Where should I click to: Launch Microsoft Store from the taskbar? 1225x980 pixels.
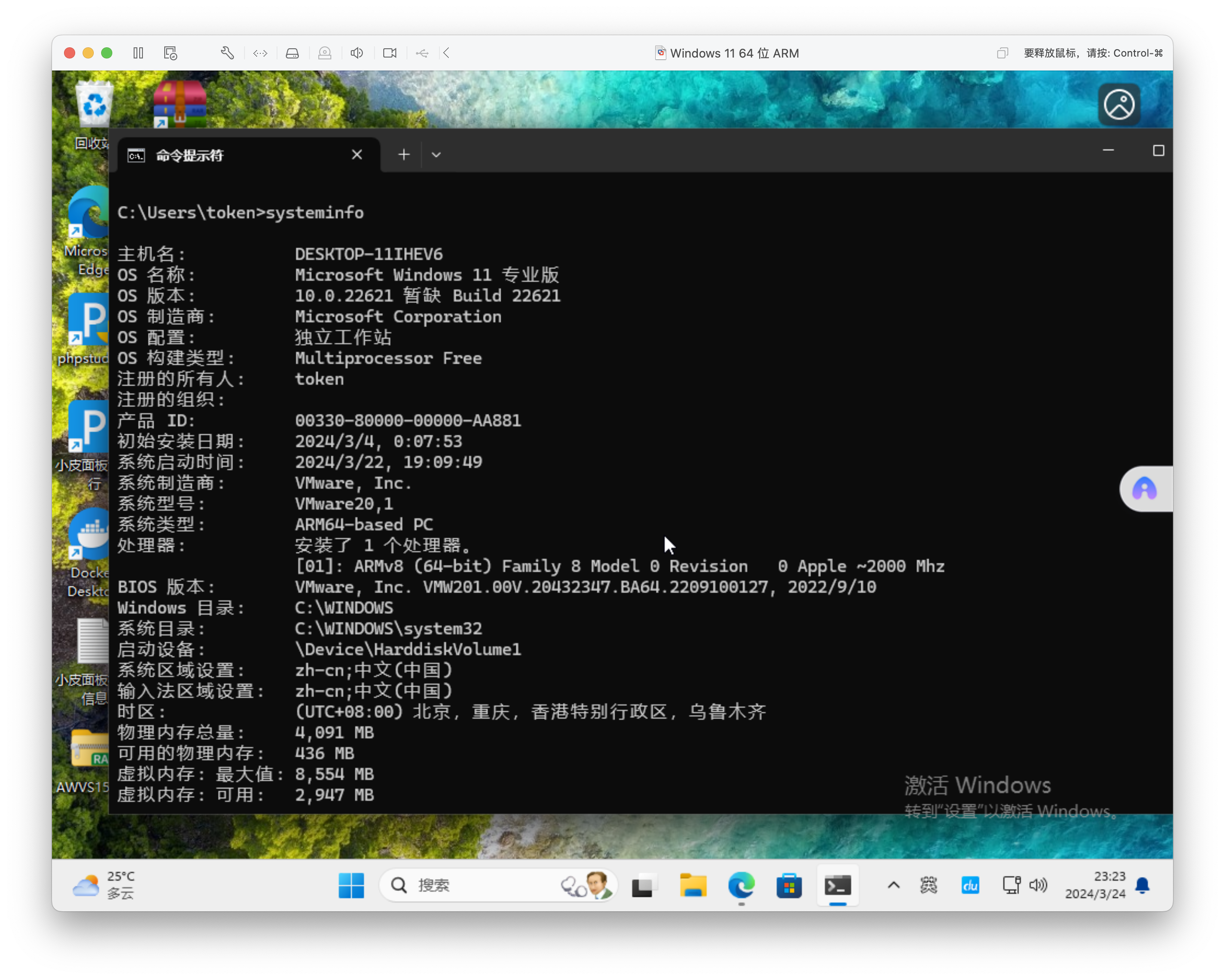tap(789, 884)
